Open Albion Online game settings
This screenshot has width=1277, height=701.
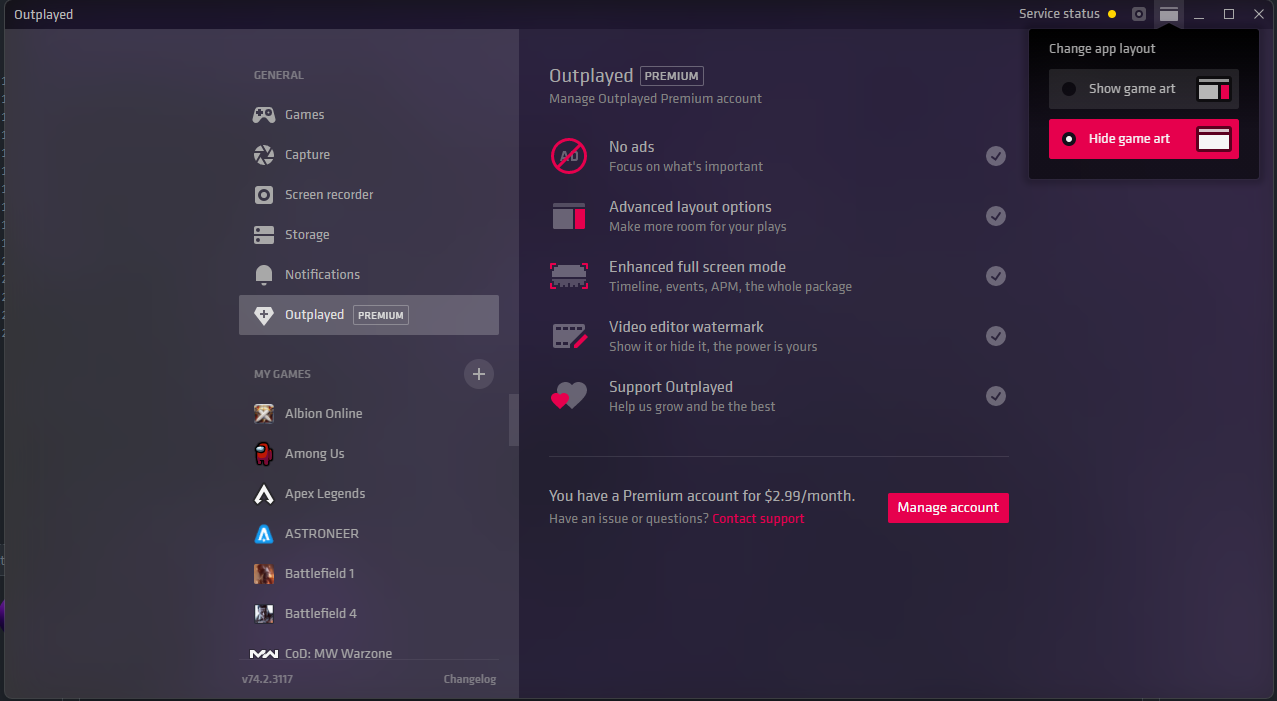[x=369, y=414]
